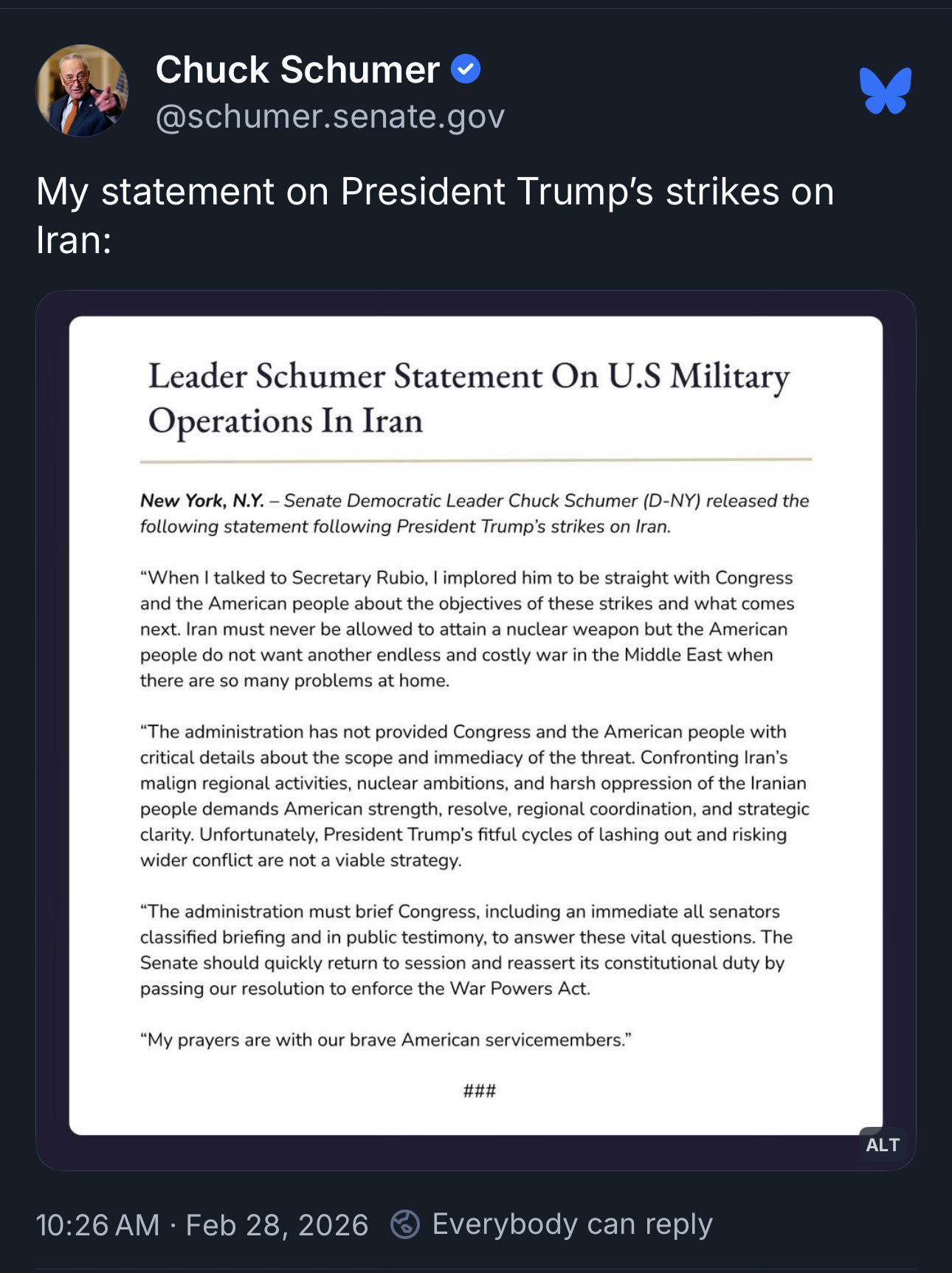Image resolution: width=952 pixels, height=1273 pixels.
Task: Click the Bluesky butterfly logo
Action: tap(885, 91)
